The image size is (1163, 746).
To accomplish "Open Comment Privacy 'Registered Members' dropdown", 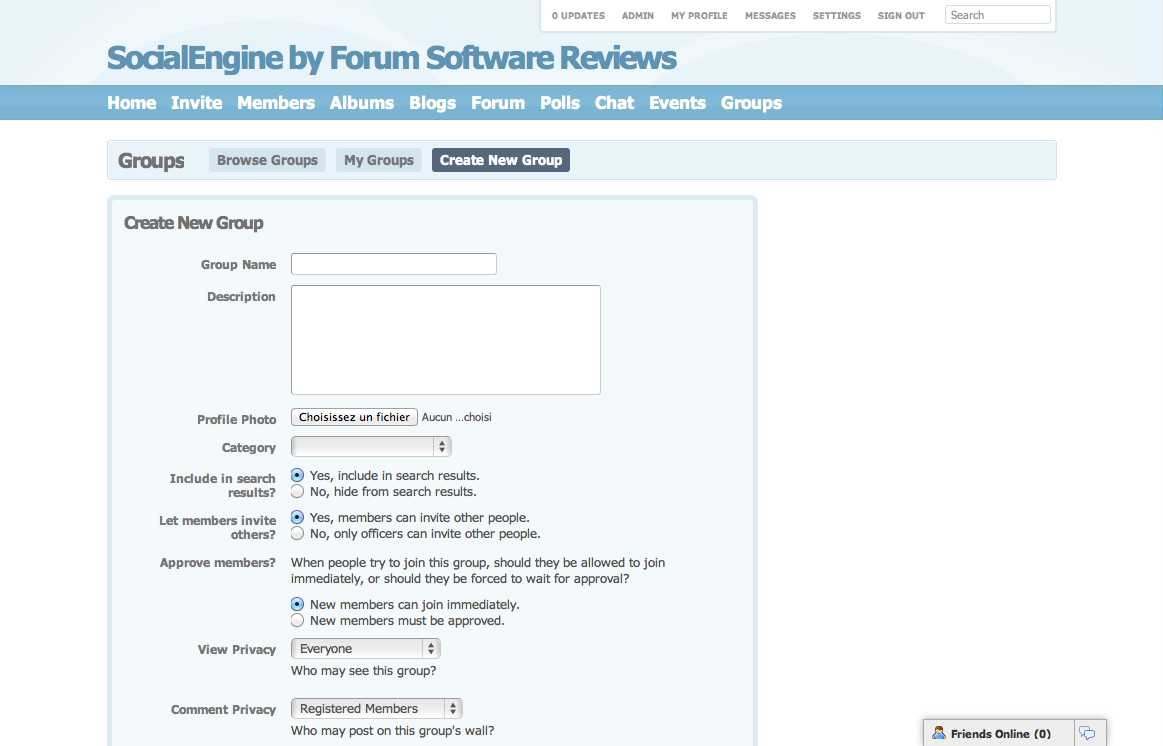I will click(x=377, y=709).
